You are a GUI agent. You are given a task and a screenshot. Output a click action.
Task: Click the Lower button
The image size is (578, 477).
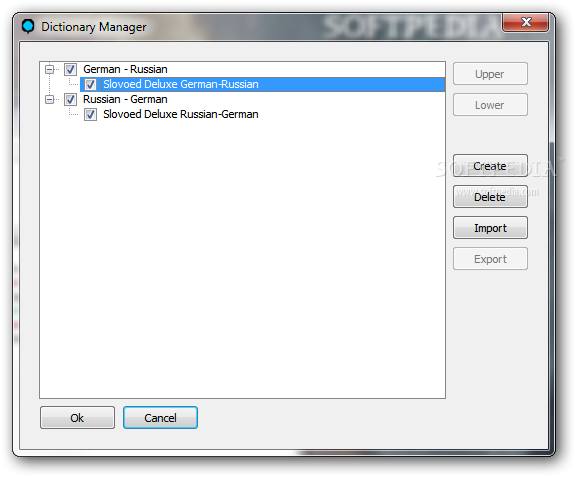point(490,105)
